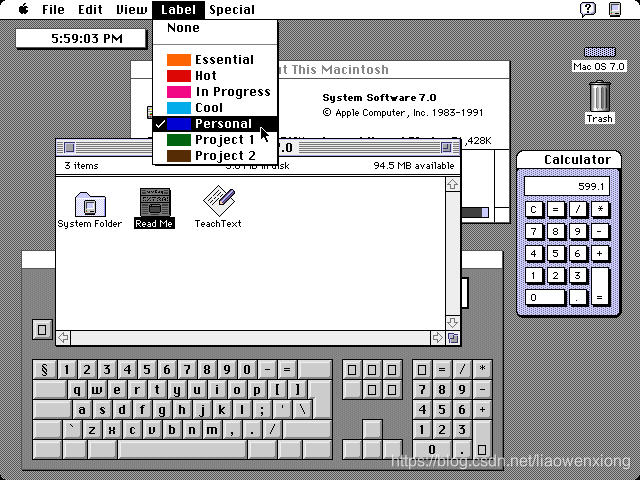640x480 pixels.
Task: Click the System Software 7.0 text
Action: point(379,98)
